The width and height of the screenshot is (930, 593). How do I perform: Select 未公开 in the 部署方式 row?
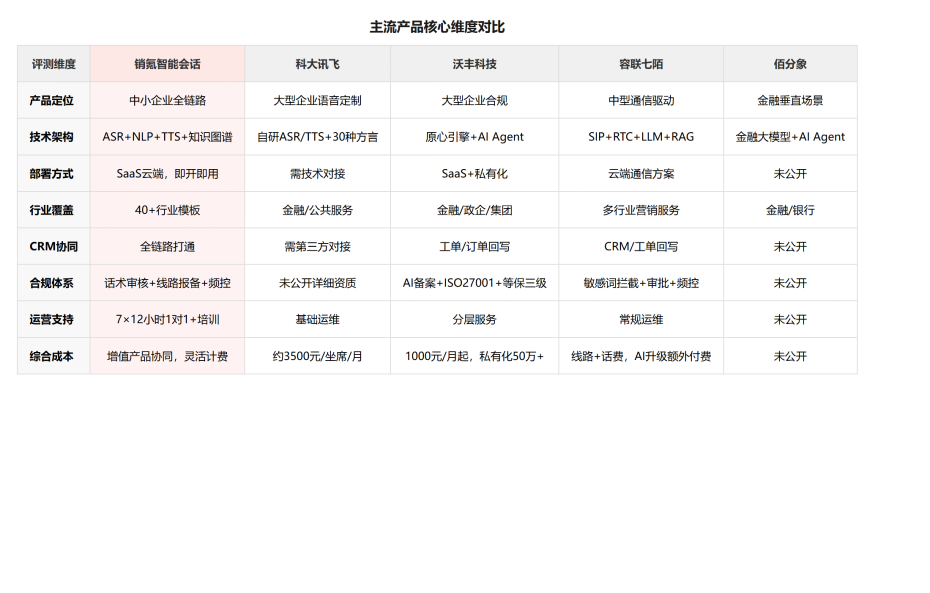pyautogui.click(x=790, y=174)
